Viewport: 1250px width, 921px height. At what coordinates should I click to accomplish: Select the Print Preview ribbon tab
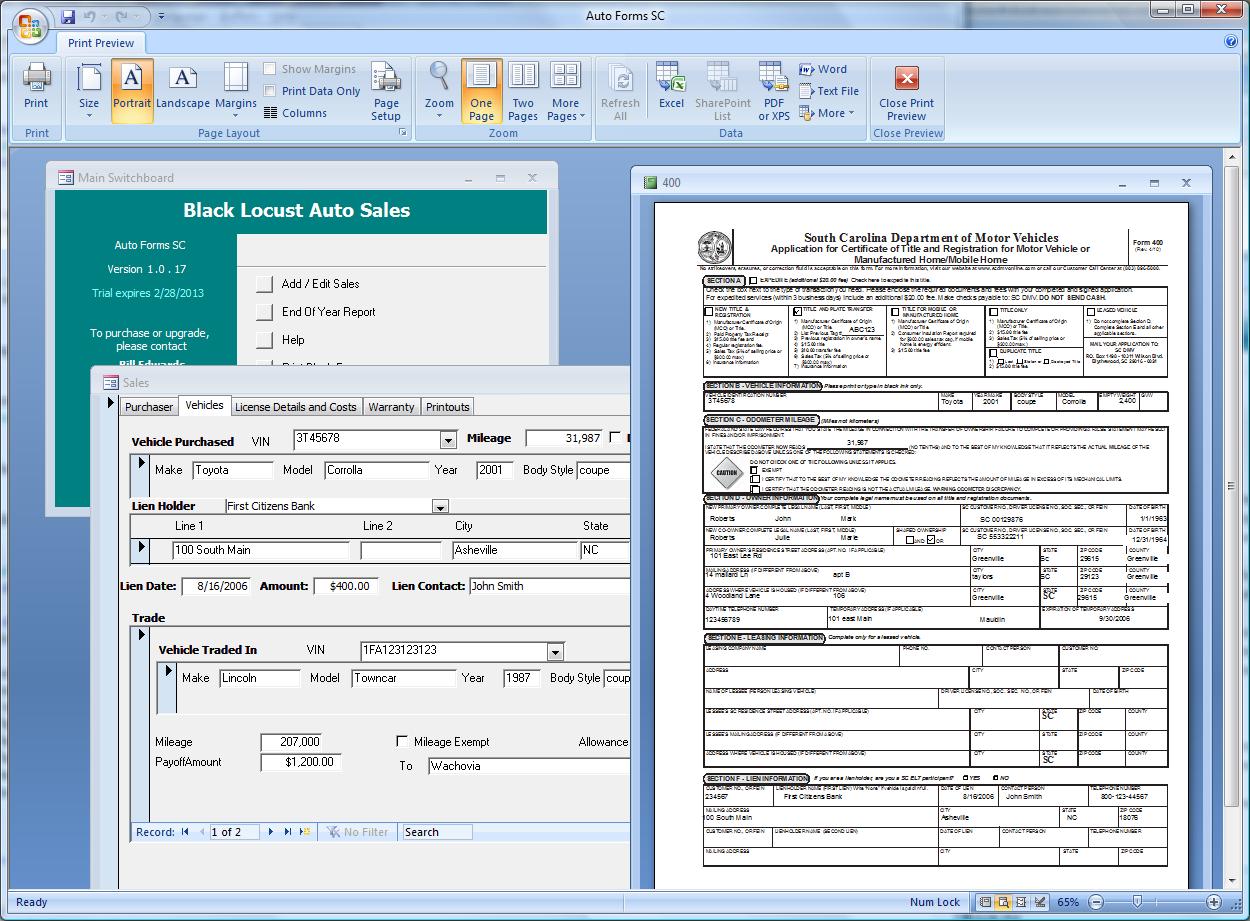point(101,43)
